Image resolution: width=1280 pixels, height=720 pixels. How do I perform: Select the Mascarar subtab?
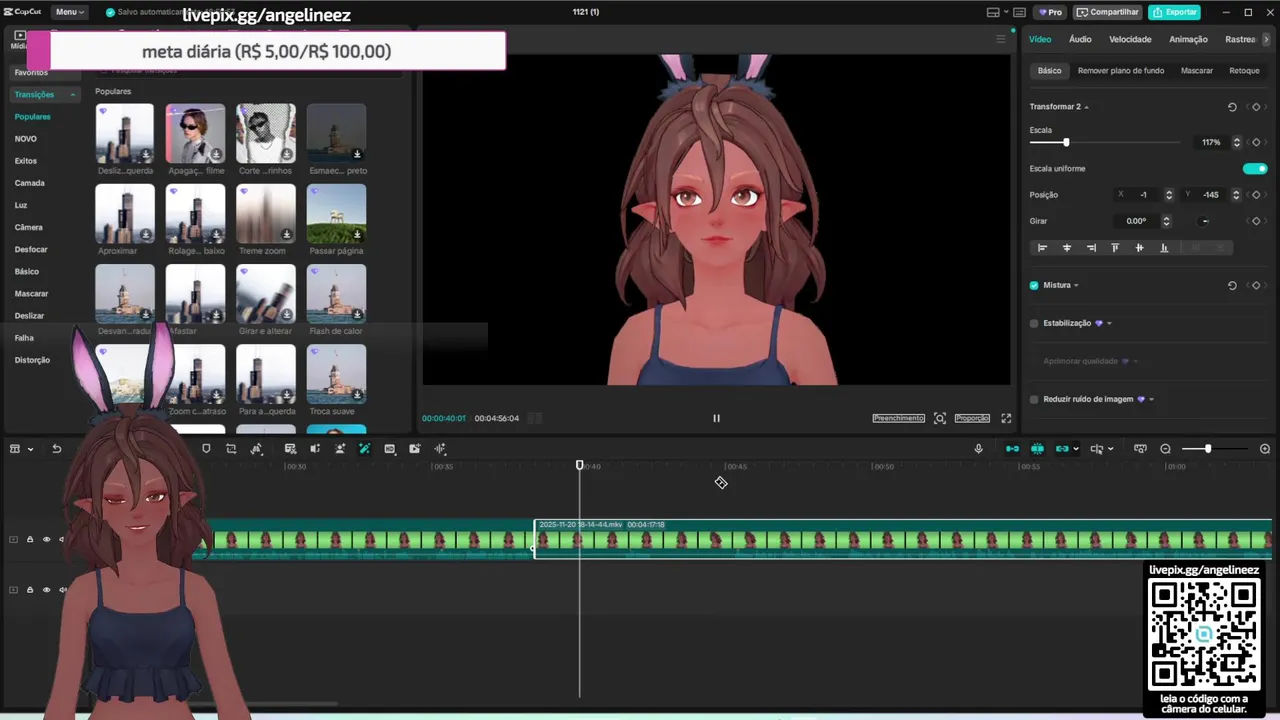click(x=1196, y=71)
